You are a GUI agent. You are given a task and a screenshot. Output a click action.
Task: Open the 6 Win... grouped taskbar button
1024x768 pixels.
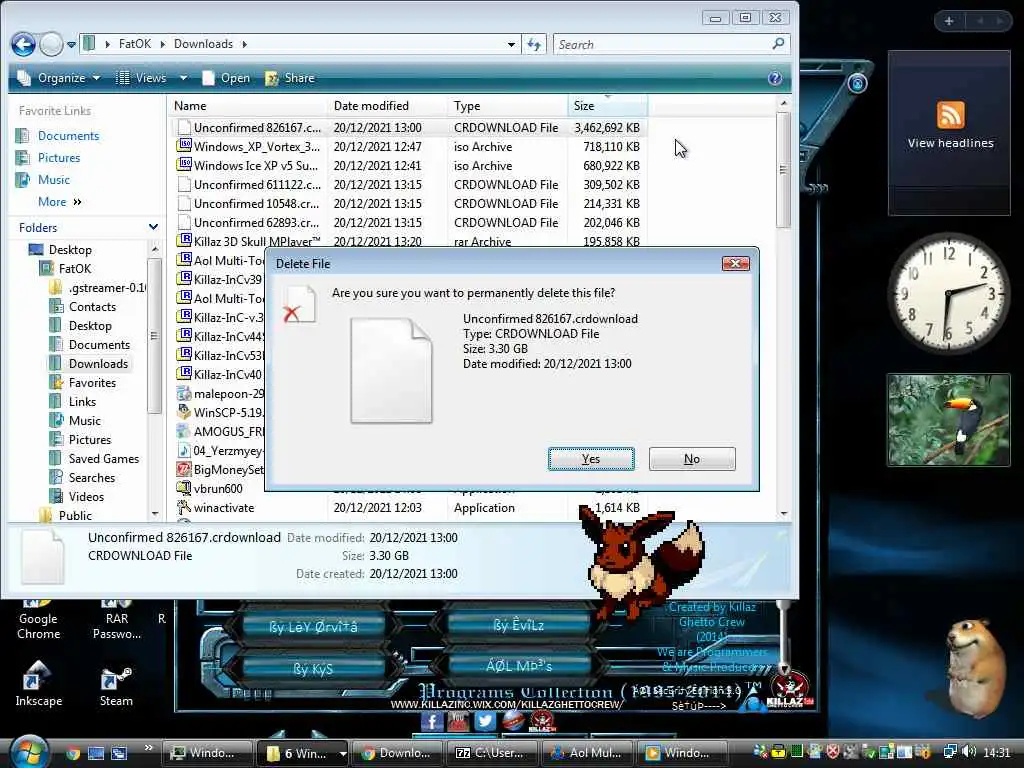(x=302, y=753)
